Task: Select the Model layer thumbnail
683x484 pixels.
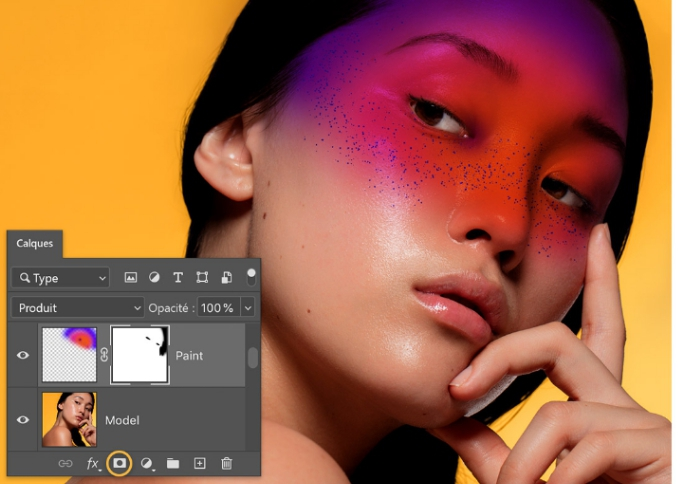Action: (69, 420)
